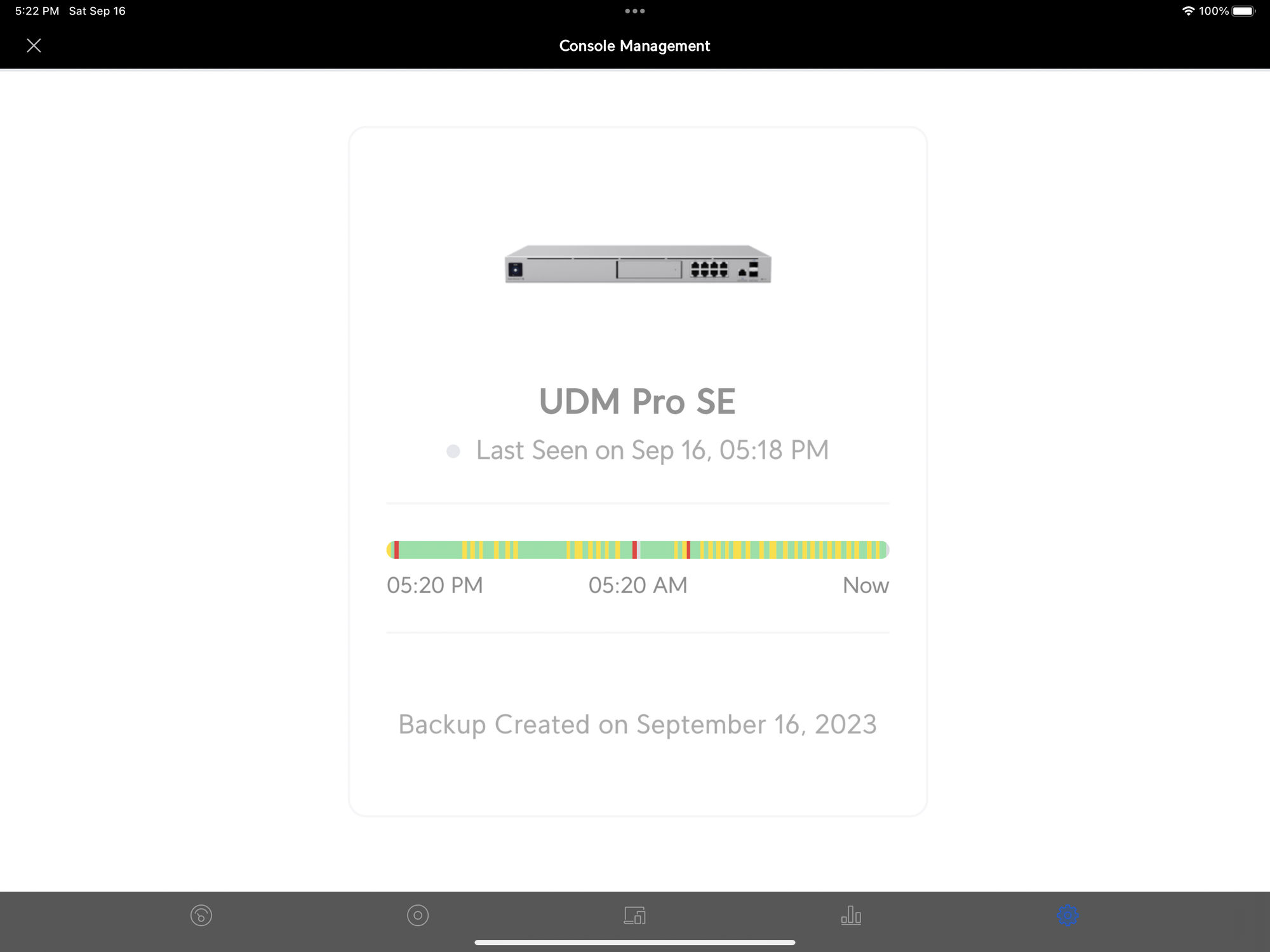
Task: Tap the UDM Pro SE device image
Action: pyautogui.click(x=638, y=264)
